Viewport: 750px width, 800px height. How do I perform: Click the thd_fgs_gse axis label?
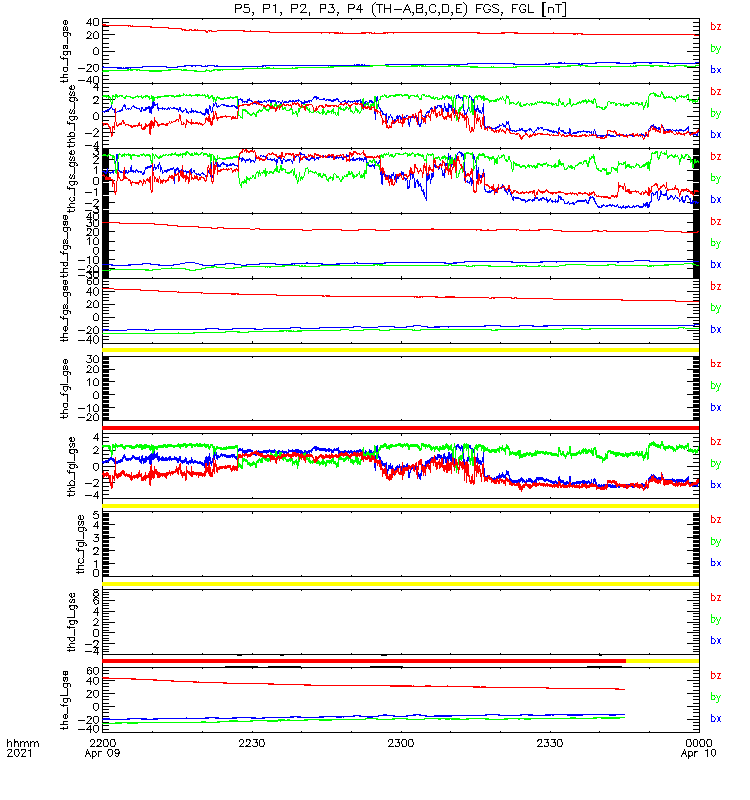tap(65, 246)
